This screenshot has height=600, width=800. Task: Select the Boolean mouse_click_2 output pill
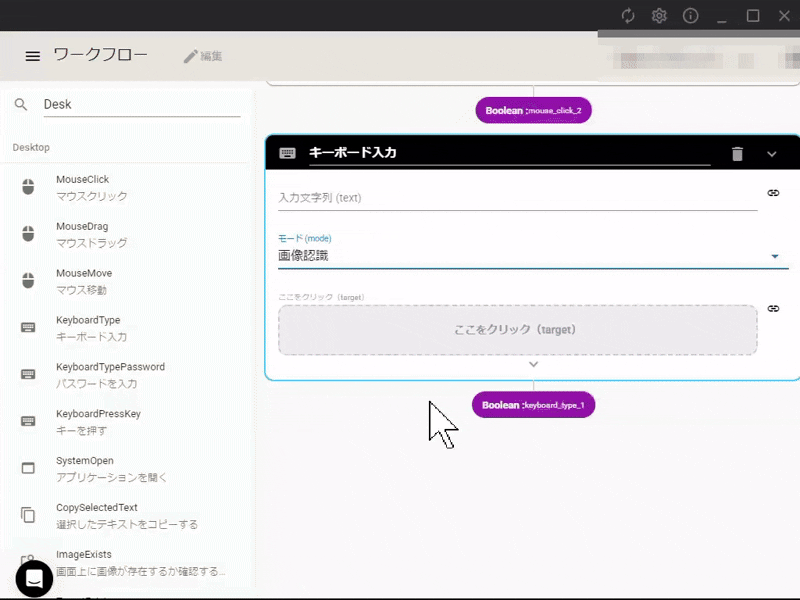coord(533,110)
